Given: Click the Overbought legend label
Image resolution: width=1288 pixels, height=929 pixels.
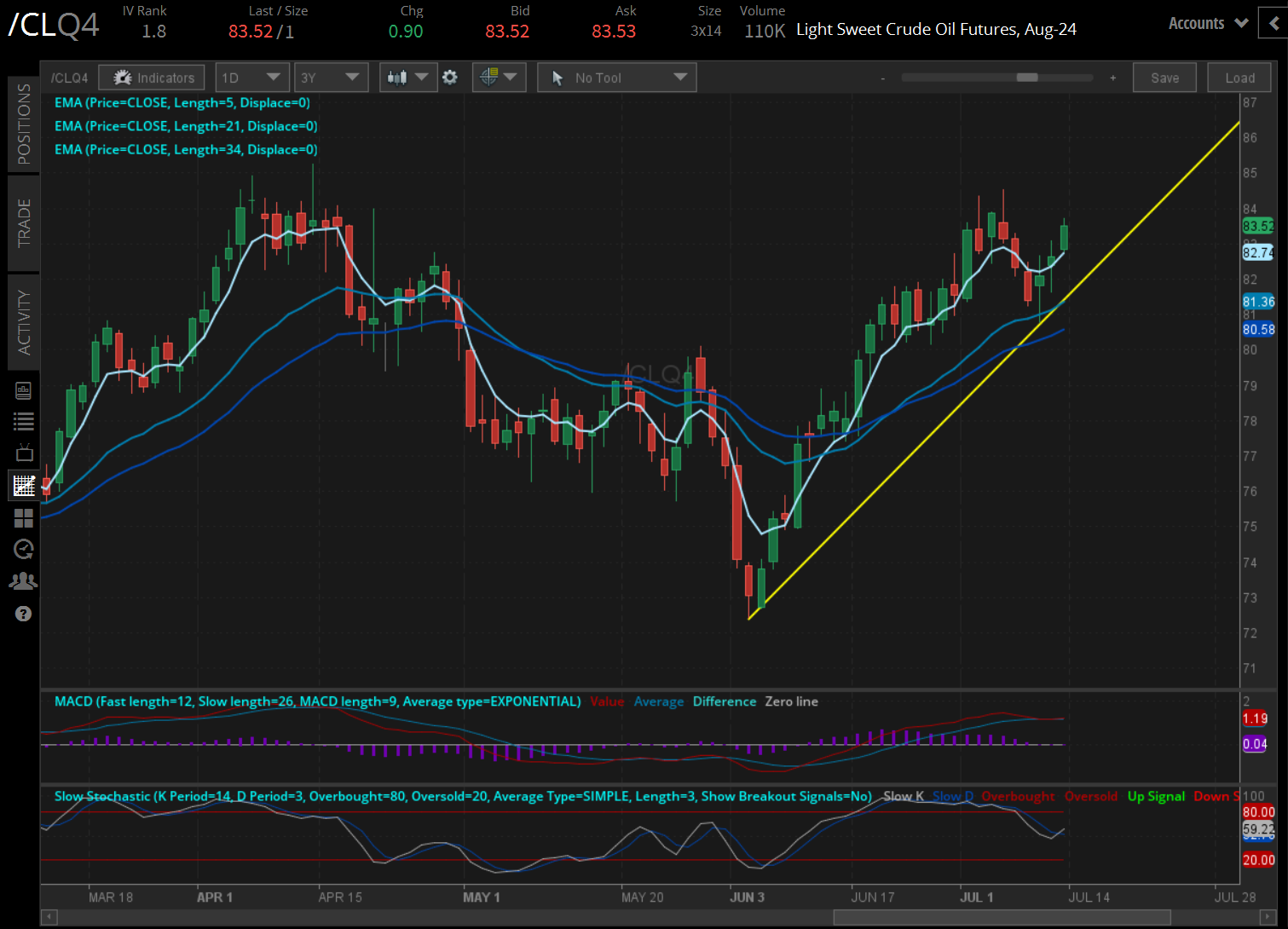Looking at the screenshot, I should point(1018,796).
